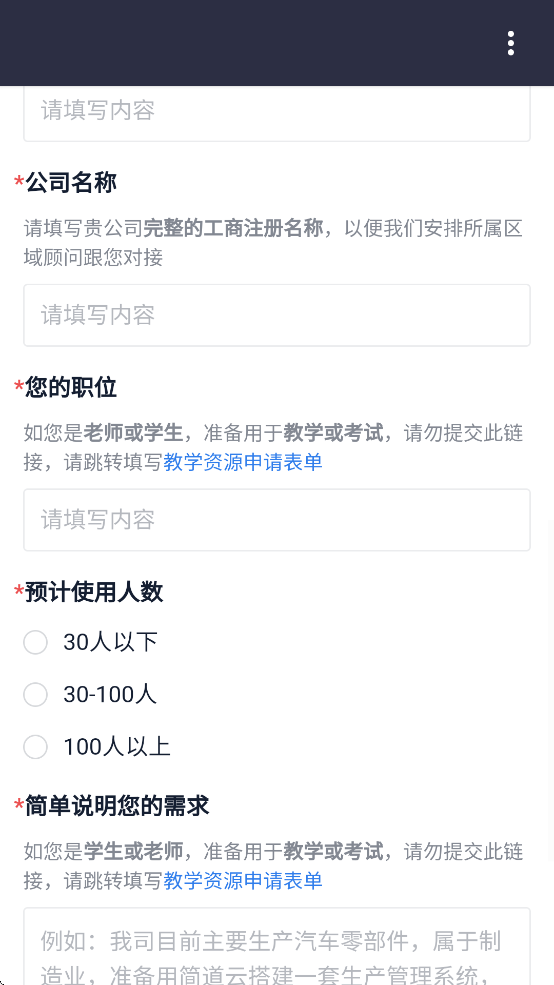Screen dimensions: 554x985
Task: Tap the 简单说明您的需求 field label
Action: [x=117, y=805]
